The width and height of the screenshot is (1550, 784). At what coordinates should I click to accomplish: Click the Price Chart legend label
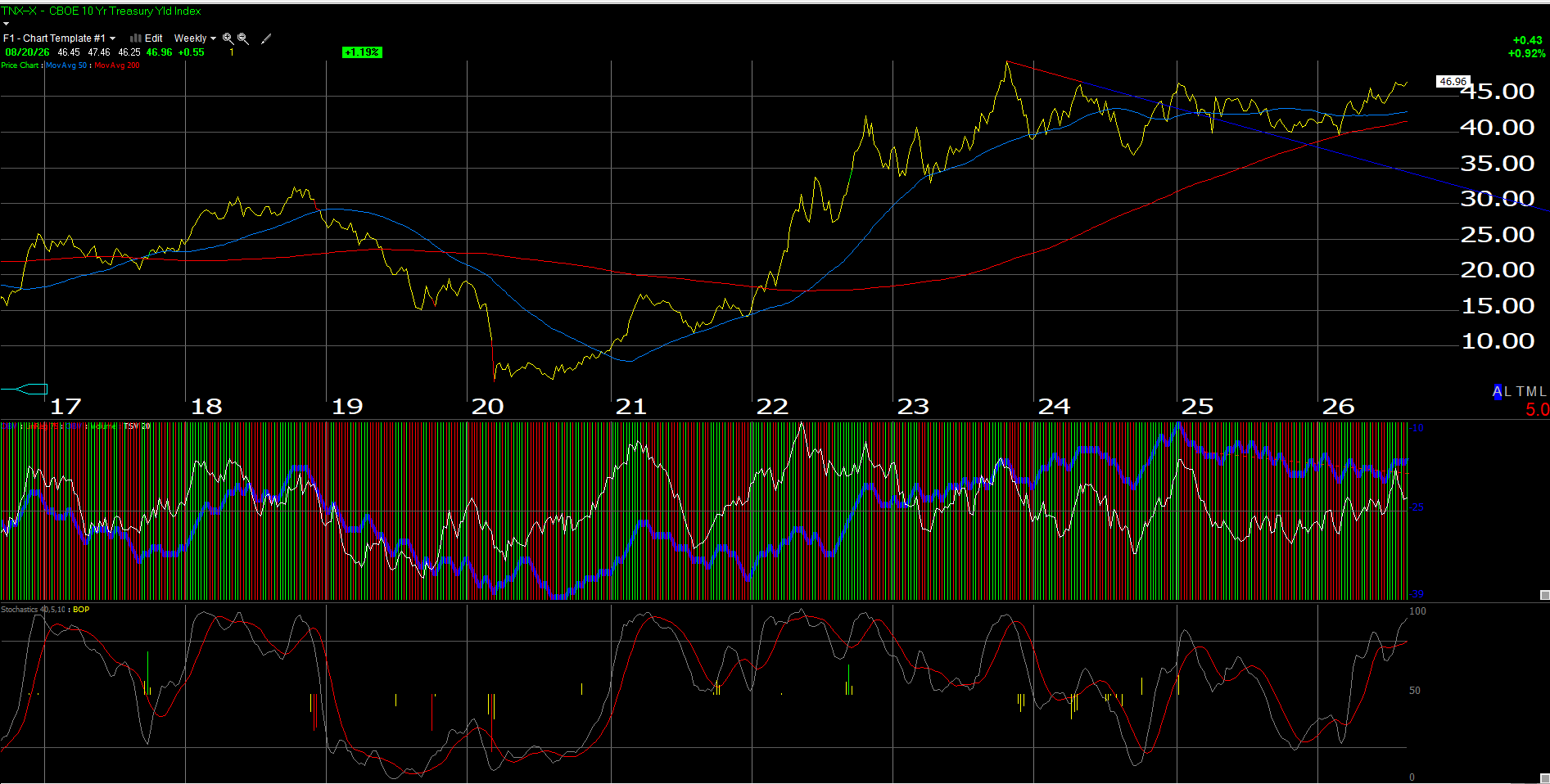(20, 65)
